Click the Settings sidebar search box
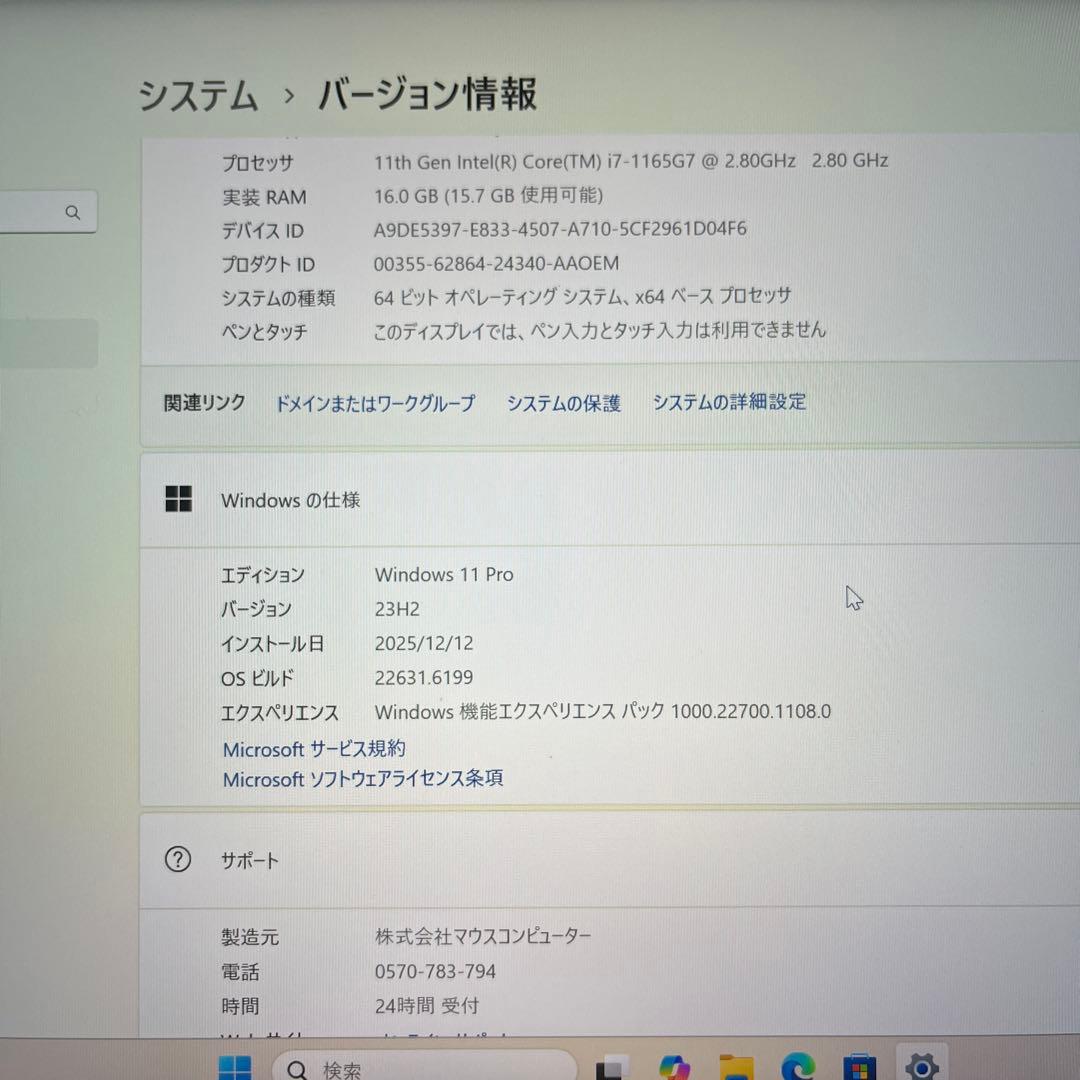 point(45,212)
